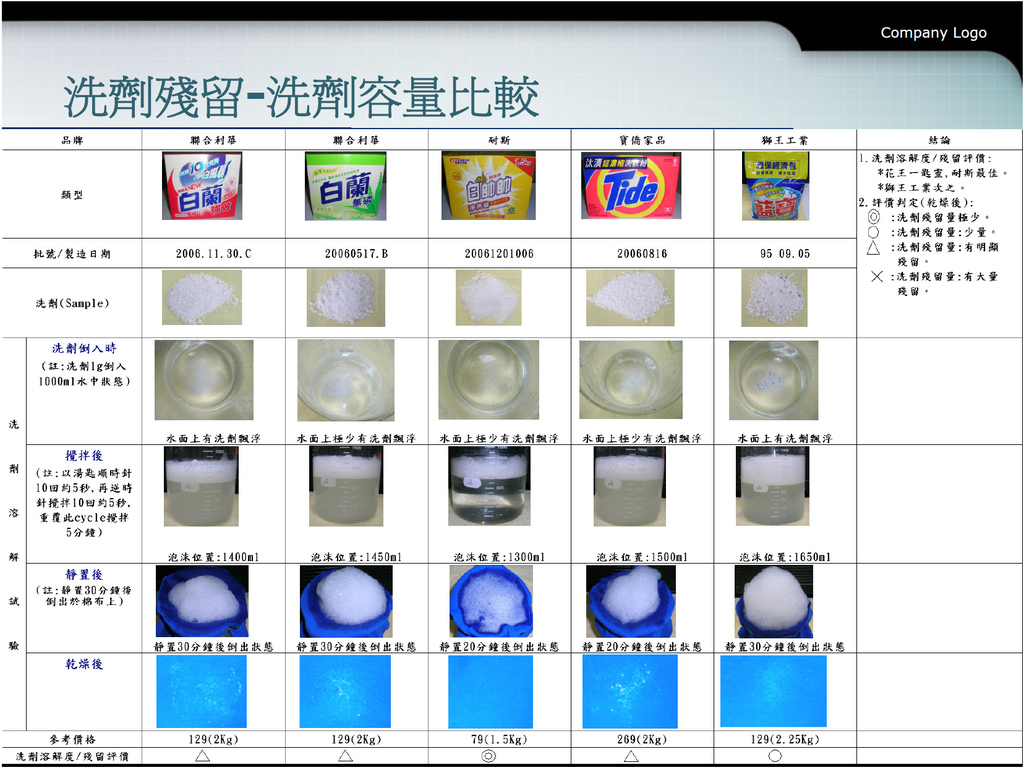Click the Company Logo text
Screen dimensions: 1024x770
click(933, 33)
